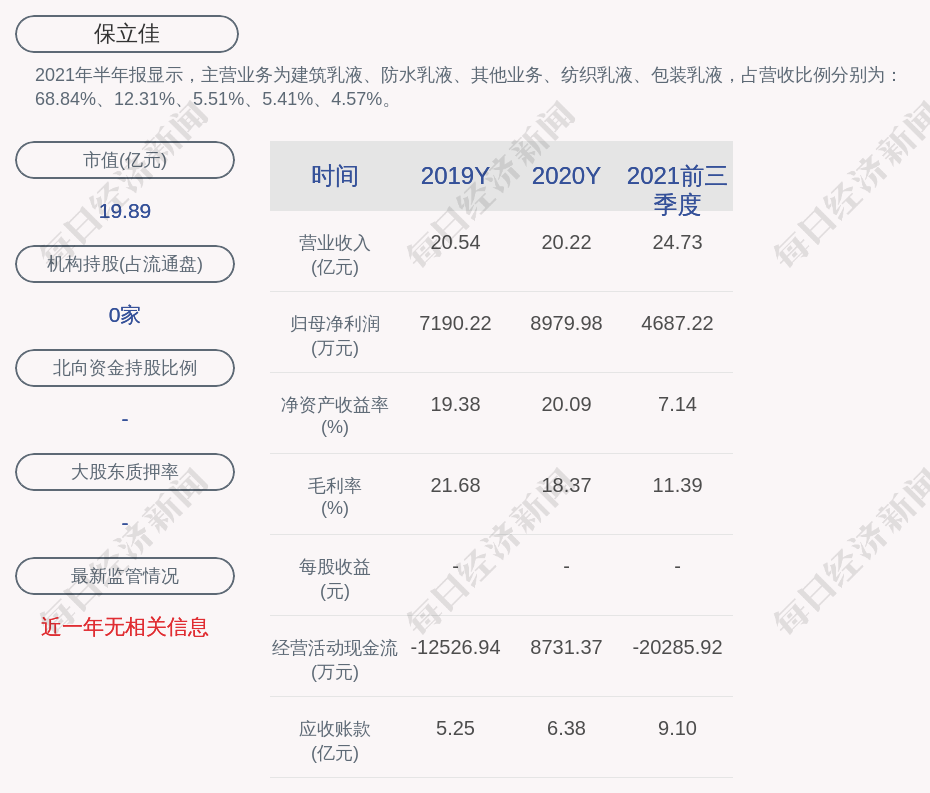
Task: Select the 最新监管情况 label button
Action: click(x=125, y=576)
